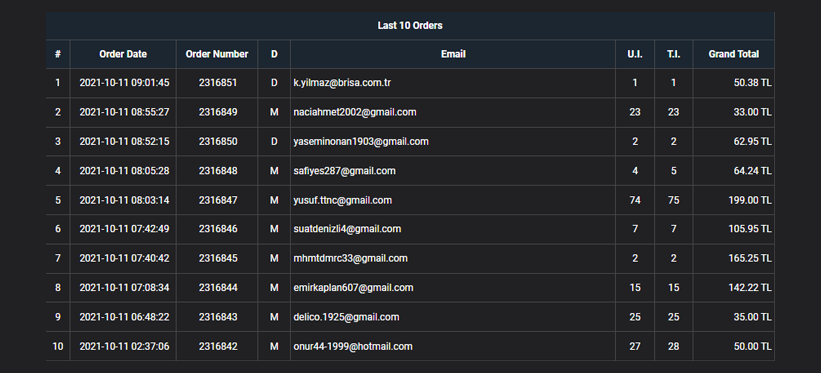Click M value in order 2316849 row
This screenshot has width=821, height=373.
coord(274,112)
